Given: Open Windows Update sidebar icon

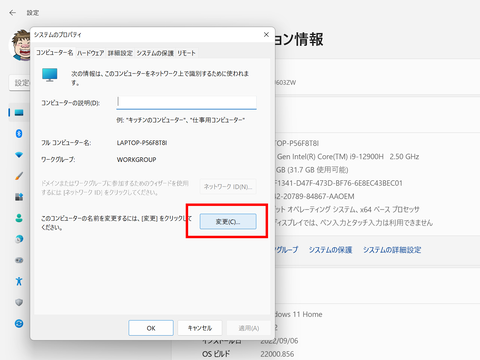Looking at the screenshot, I should pyautogui.click(x=19, y=323).
